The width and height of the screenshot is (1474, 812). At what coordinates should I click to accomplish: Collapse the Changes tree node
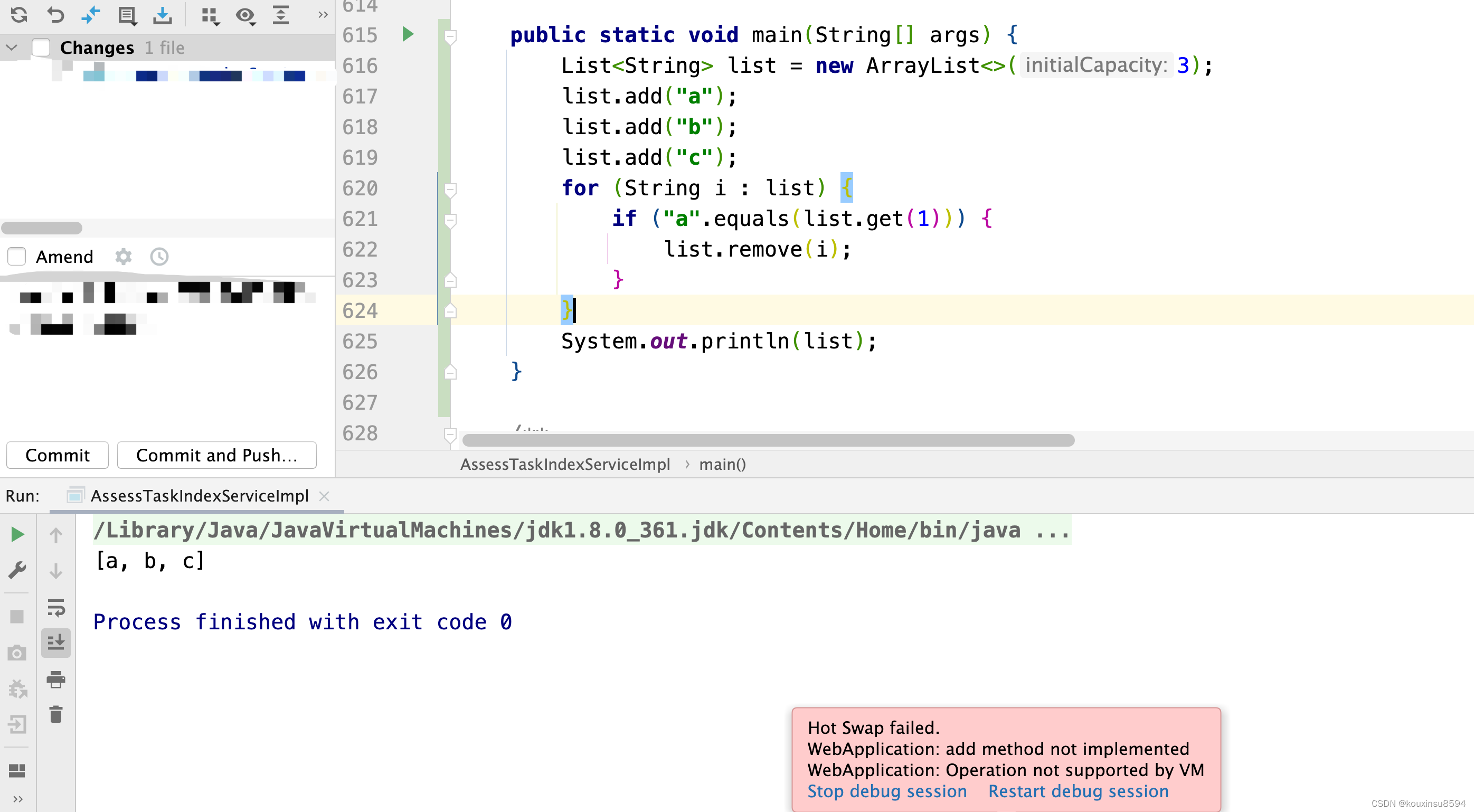(12, 48)
